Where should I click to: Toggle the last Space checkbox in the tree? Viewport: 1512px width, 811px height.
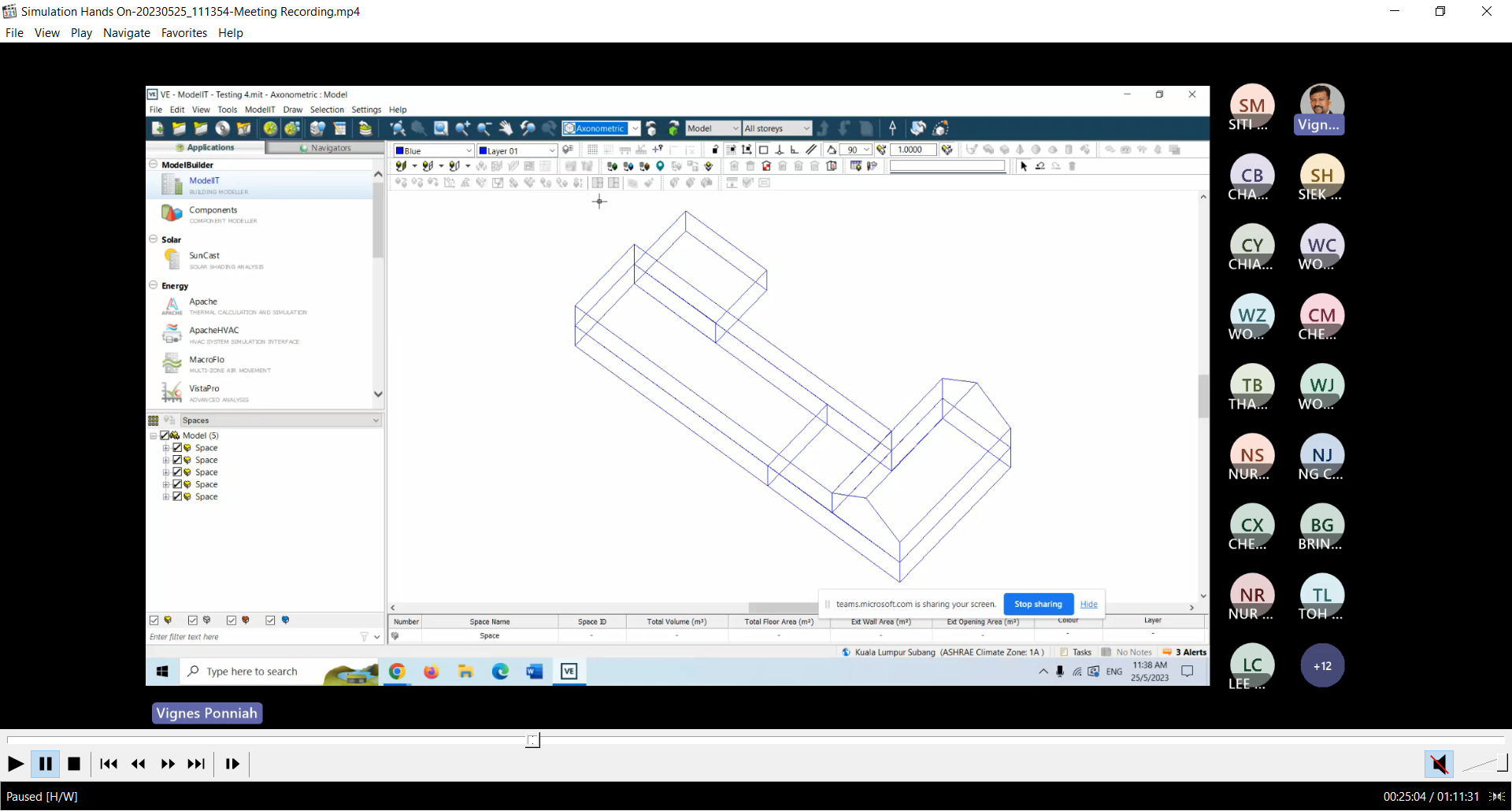(x=177, y=497)
